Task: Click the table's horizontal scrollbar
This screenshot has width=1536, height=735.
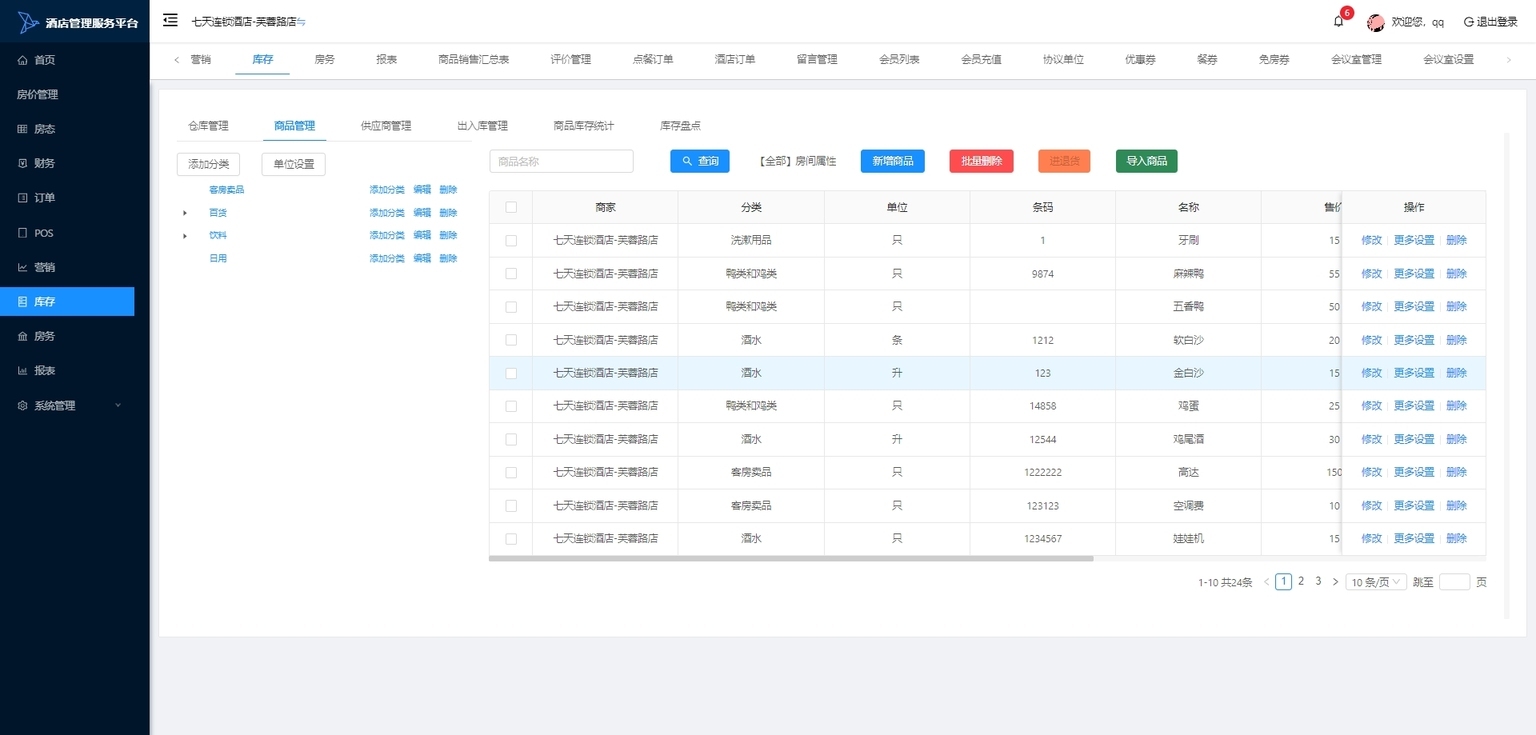Action: tap(791, 559)
